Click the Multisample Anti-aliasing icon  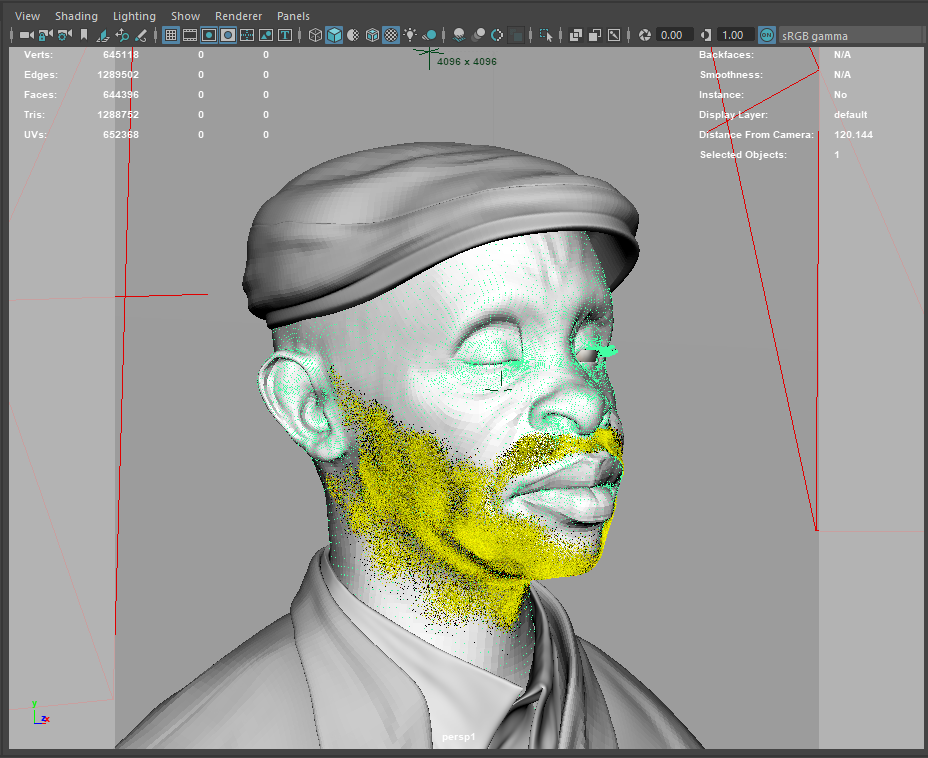coord(497,36)
